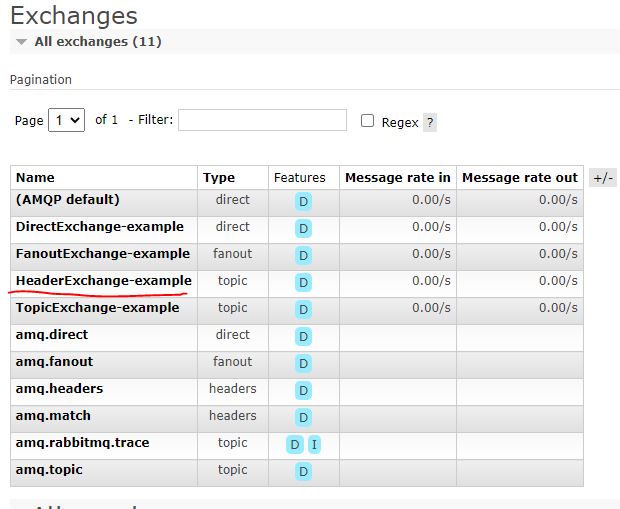
Task: Sort by the Message rate in column
Action: (x=397, y=178)
